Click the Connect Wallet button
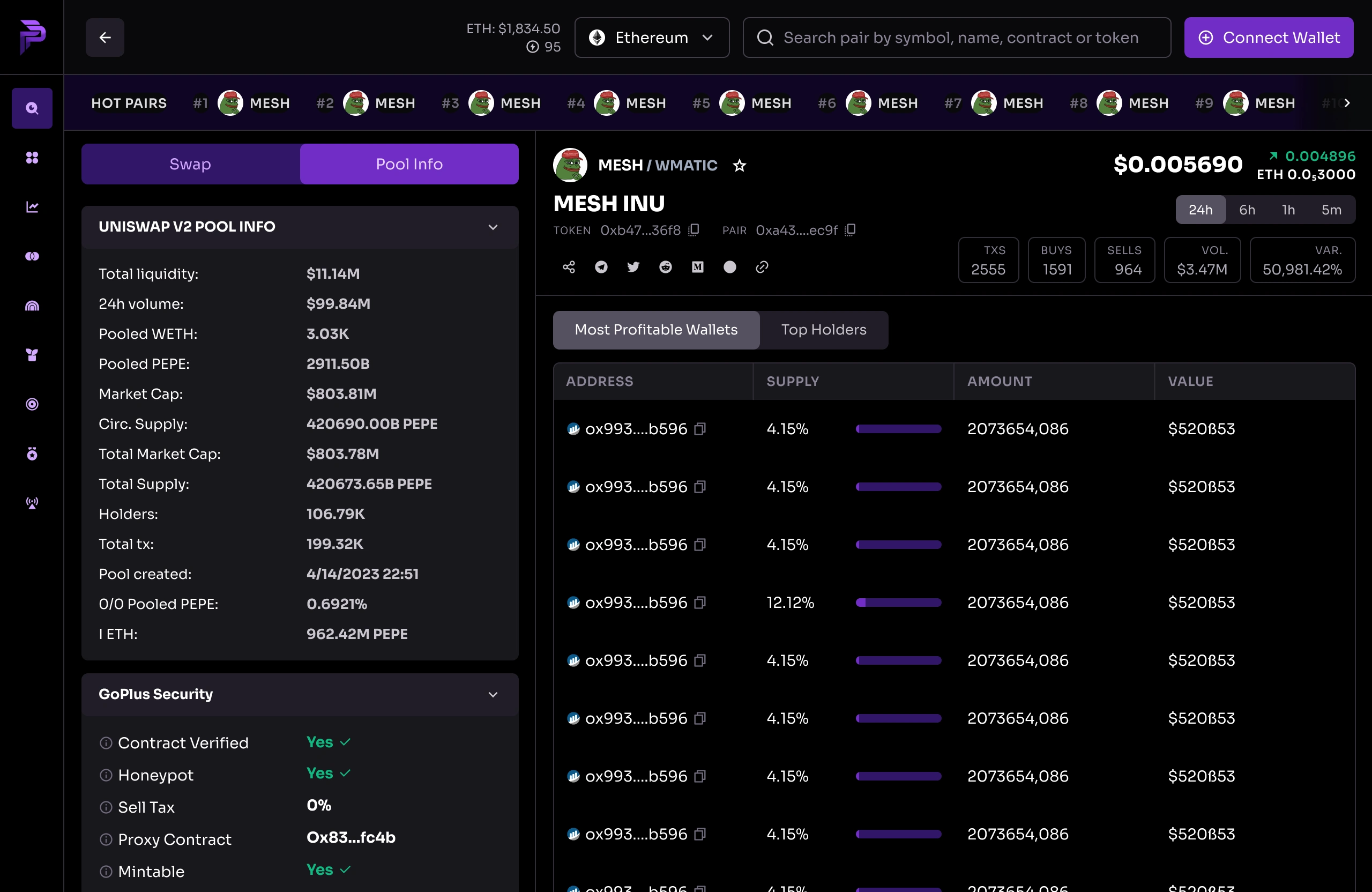The image size is (1372, 892). click(1269, 38)
